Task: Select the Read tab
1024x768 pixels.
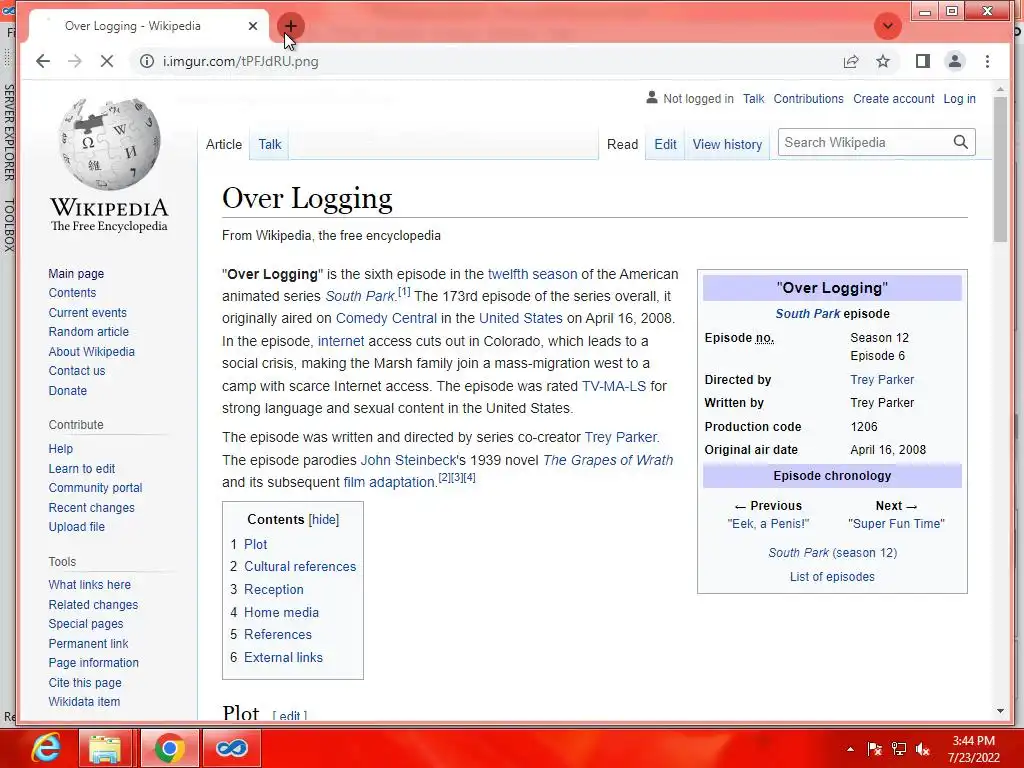Action: point(622,144)
